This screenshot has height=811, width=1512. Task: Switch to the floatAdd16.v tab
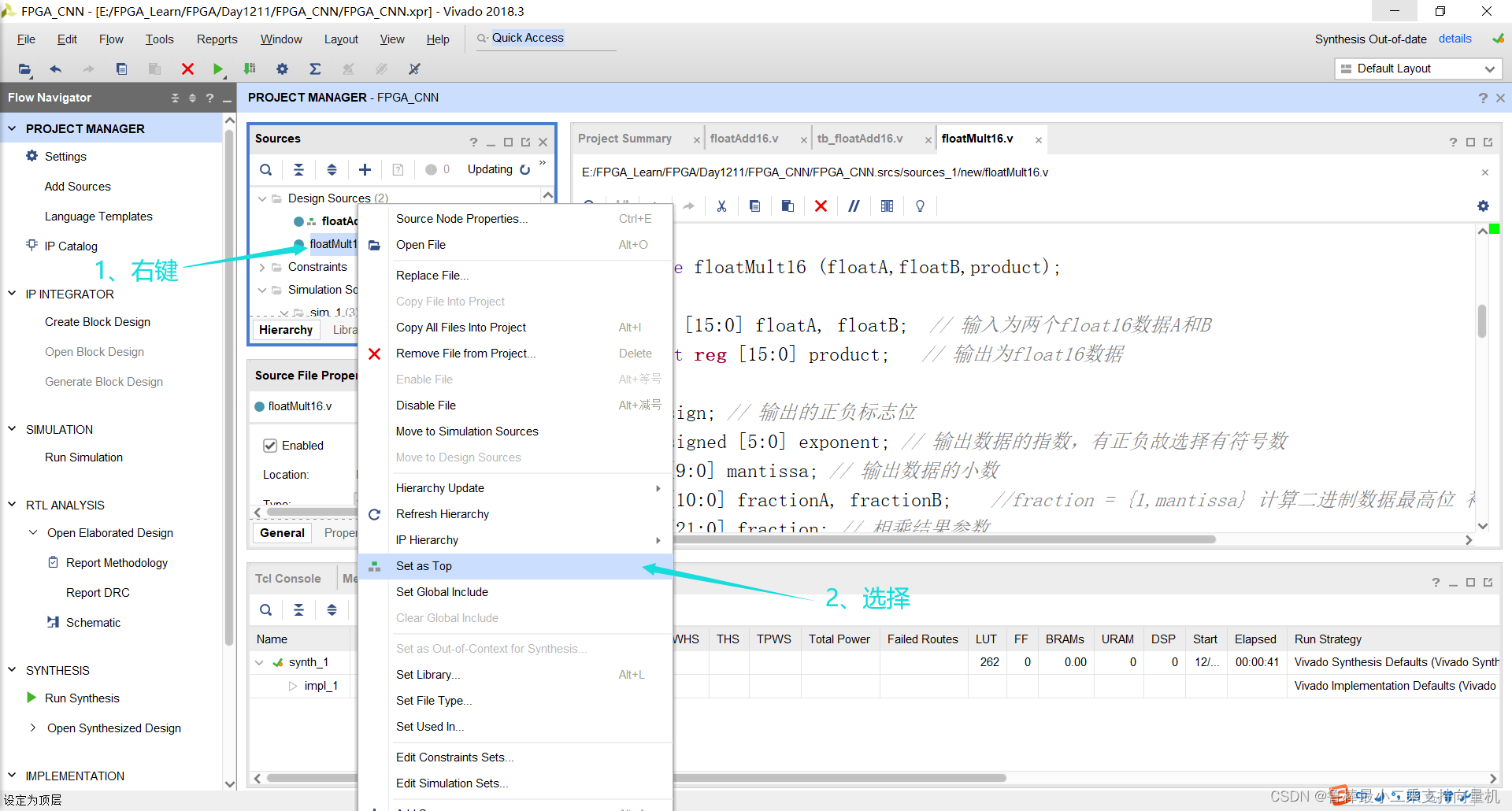(744, 139)
